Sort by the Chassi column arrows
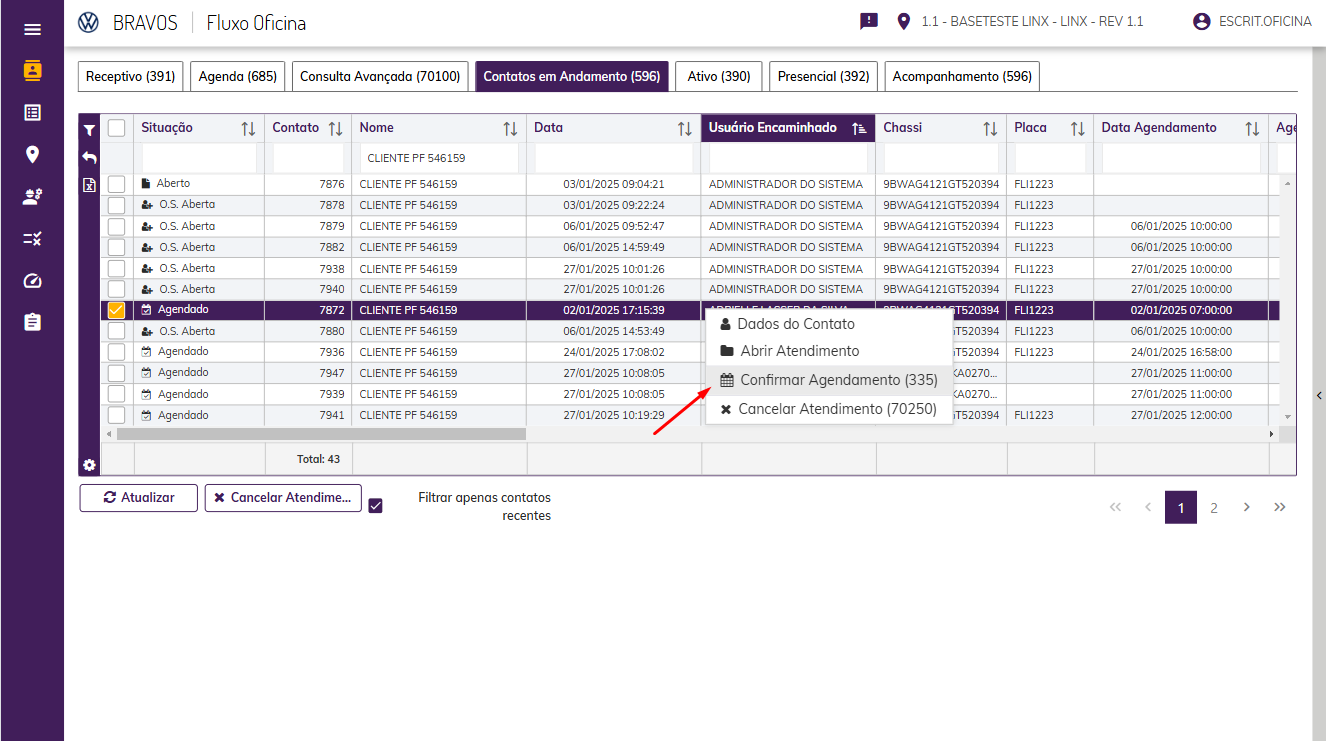Image resolution: width=1326 pixels, height=741 pixels. tap(990, 129)
